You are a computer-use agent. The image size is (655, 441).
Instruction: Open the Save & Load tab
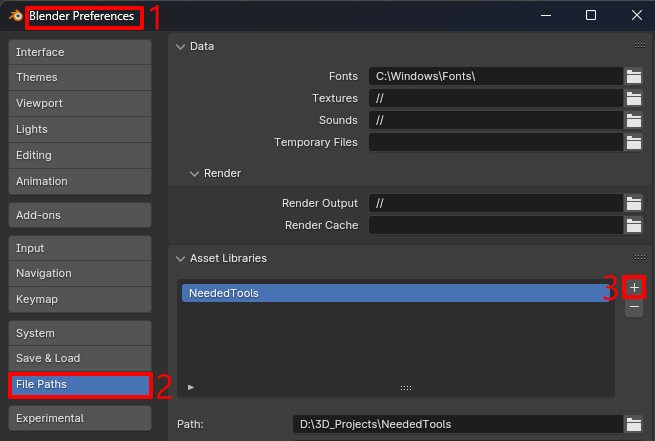80,358
